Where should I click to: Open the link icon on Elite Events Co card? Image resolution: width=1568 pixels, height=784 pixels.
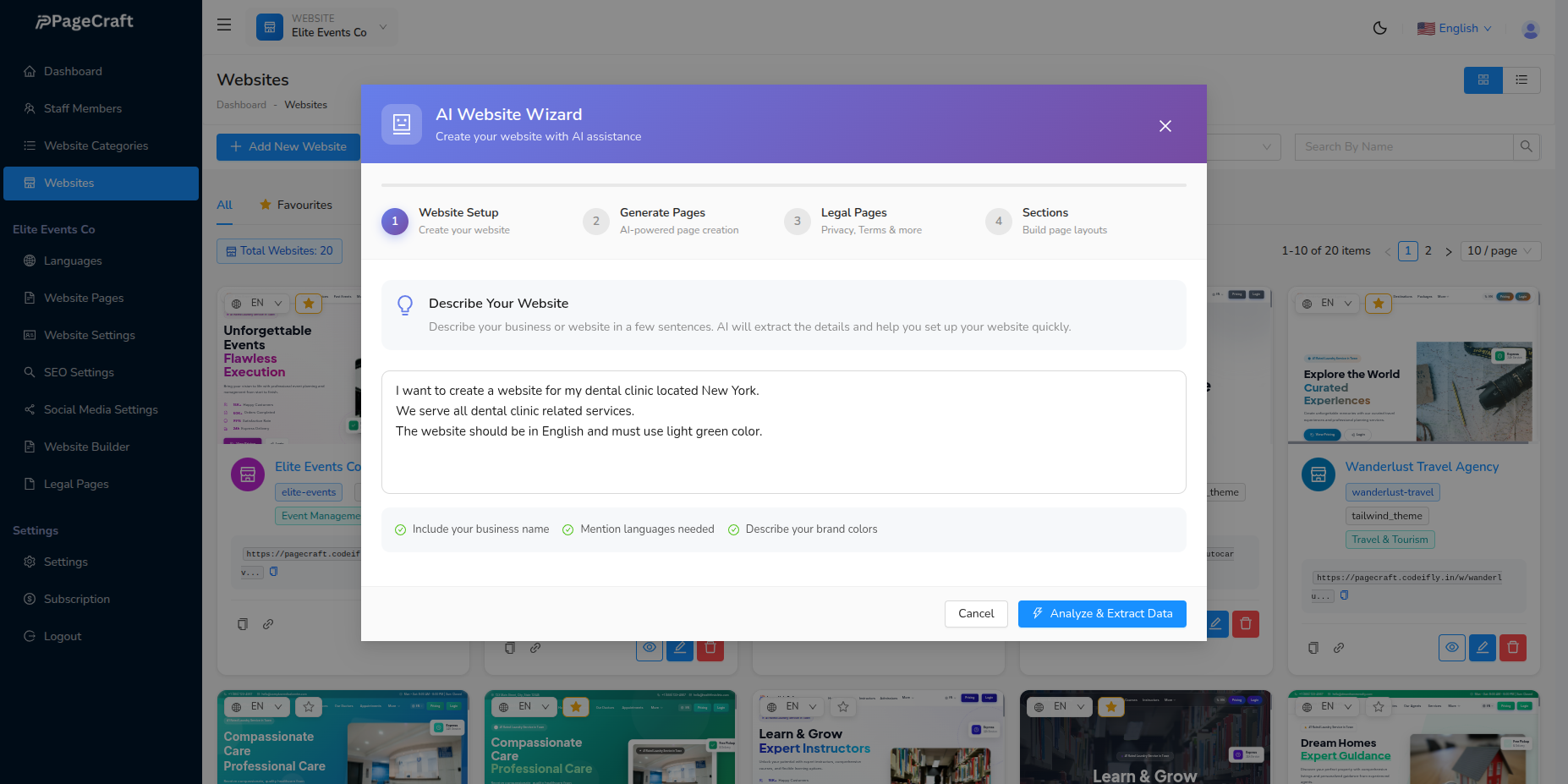269,624
